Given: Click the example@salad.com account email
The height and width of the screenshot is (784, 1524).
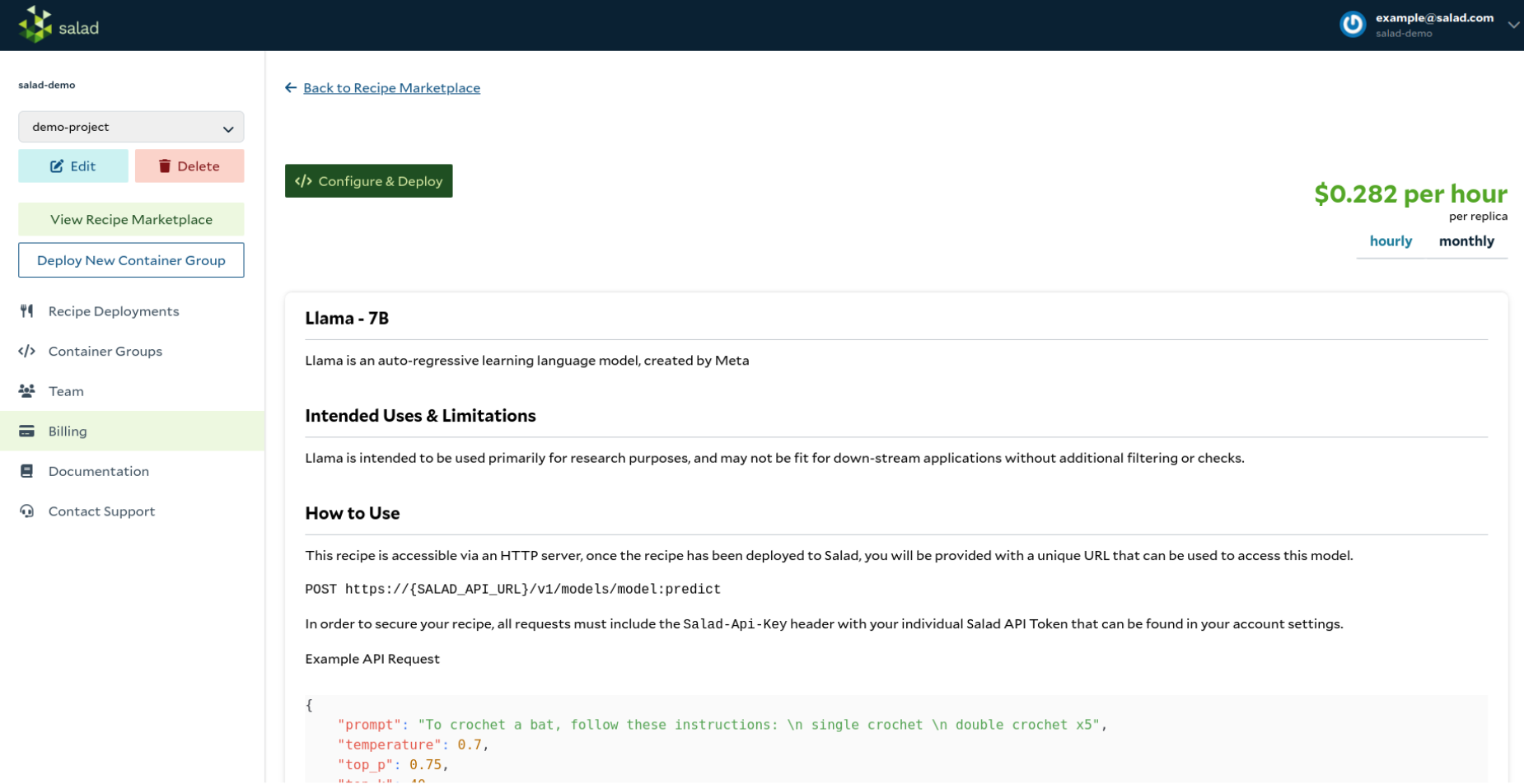Looking at the screenshot, I should pos(1434,18).
